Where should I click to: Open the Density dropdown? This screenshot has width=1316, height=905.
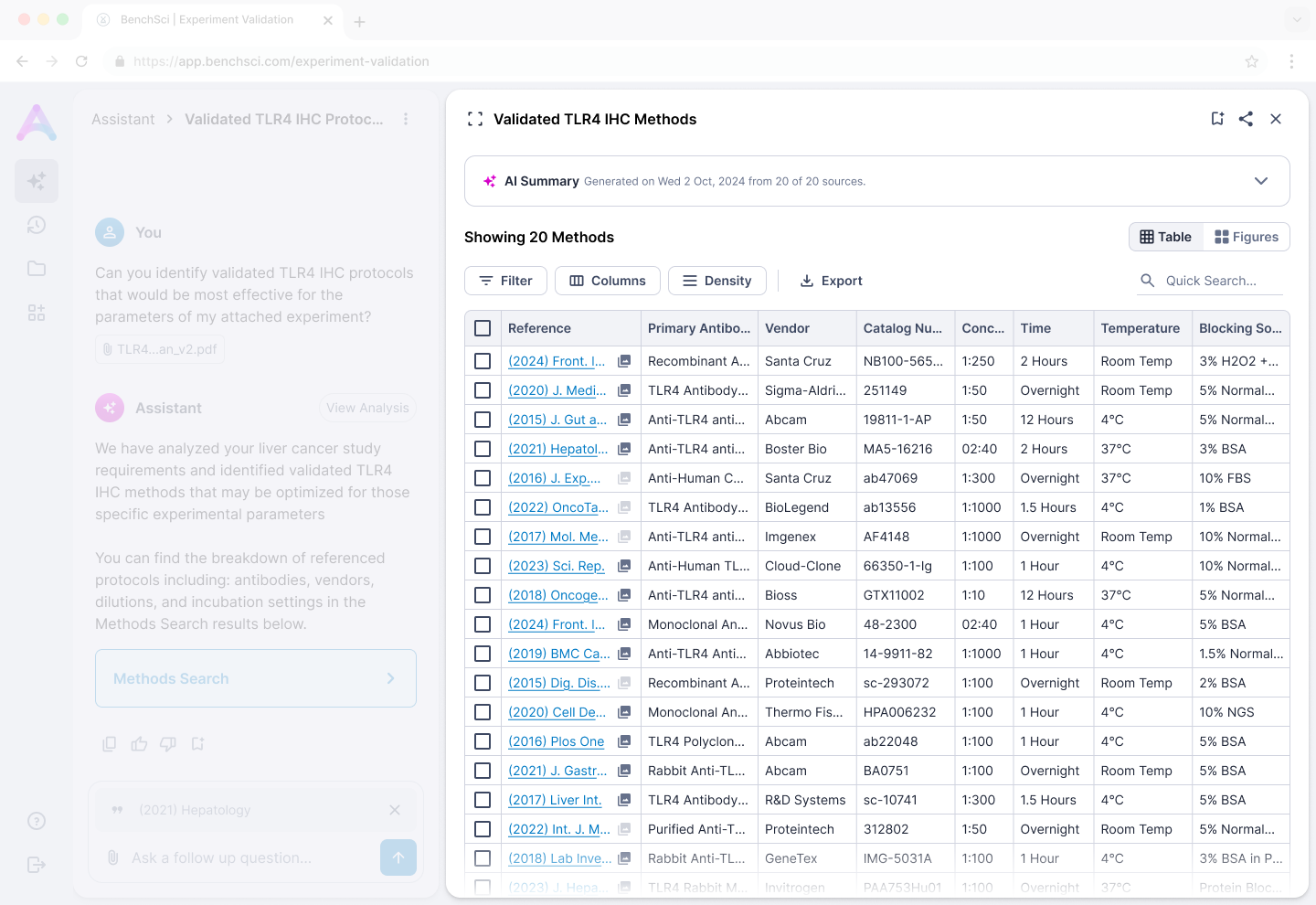(717, 281)
